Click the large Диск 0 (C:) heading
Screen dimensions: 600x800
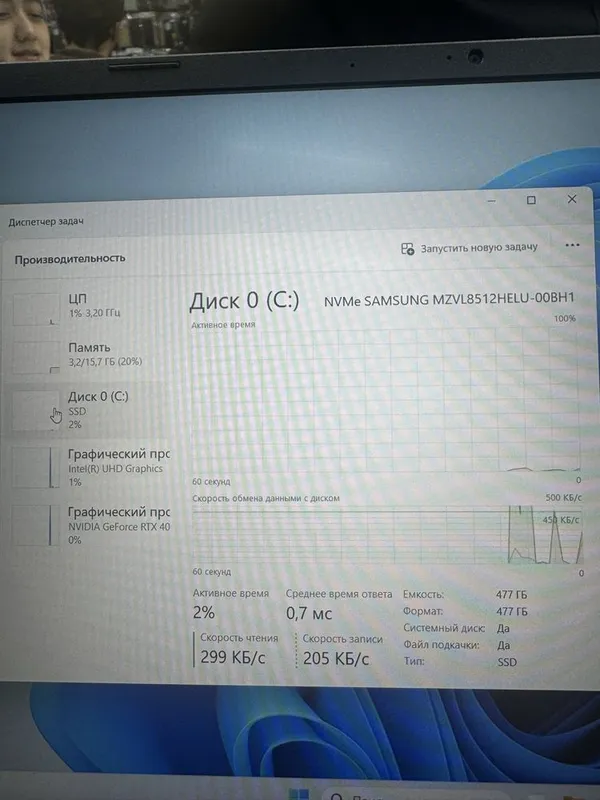pyautogui.click(x=244, y=301)
